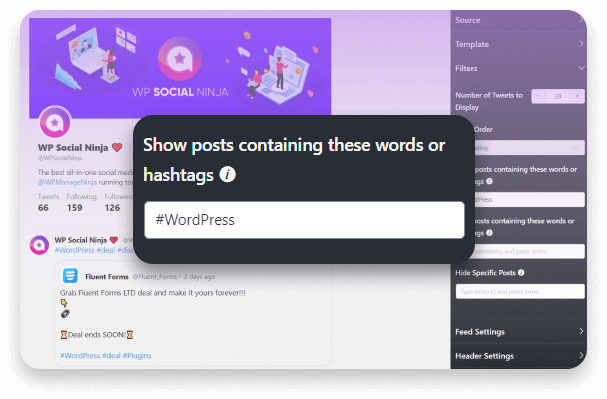Click info icon beside sidebar Show posts label
607x399 pixels.
click(x=489, y=181)
